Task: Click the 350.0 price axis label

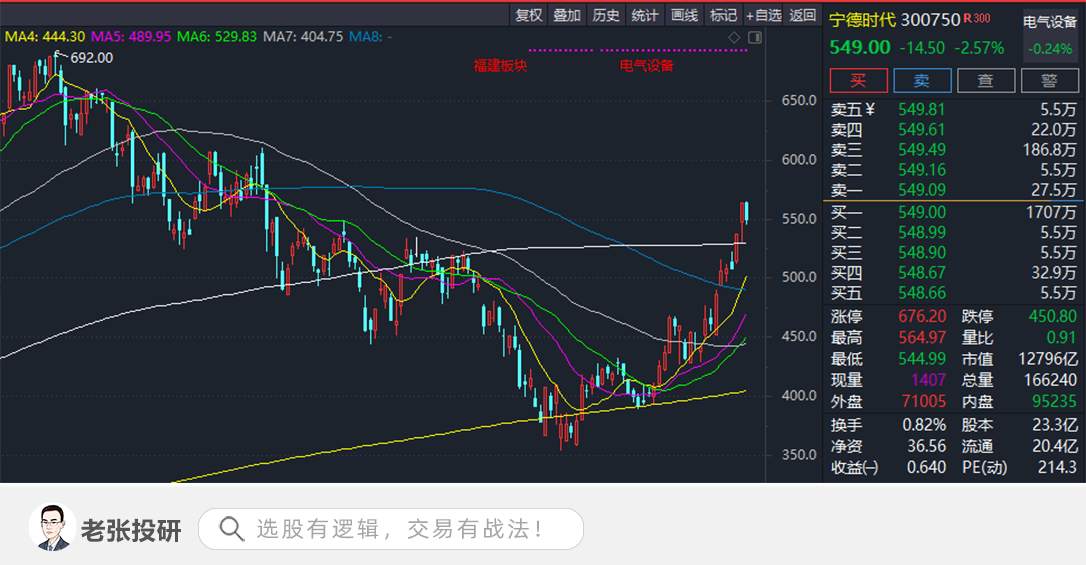Action: (x=799, y=455)
